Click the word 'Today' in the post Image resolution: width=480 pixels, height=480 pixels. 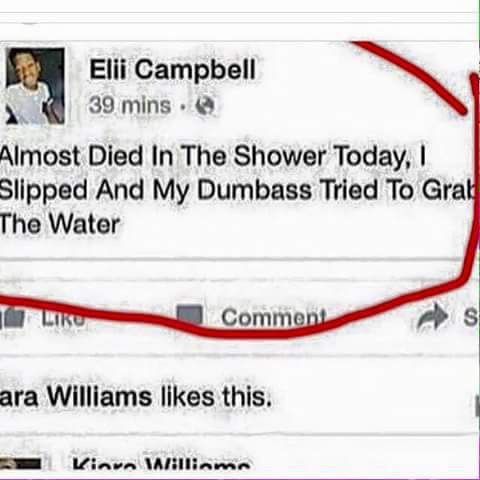(369, 157)
